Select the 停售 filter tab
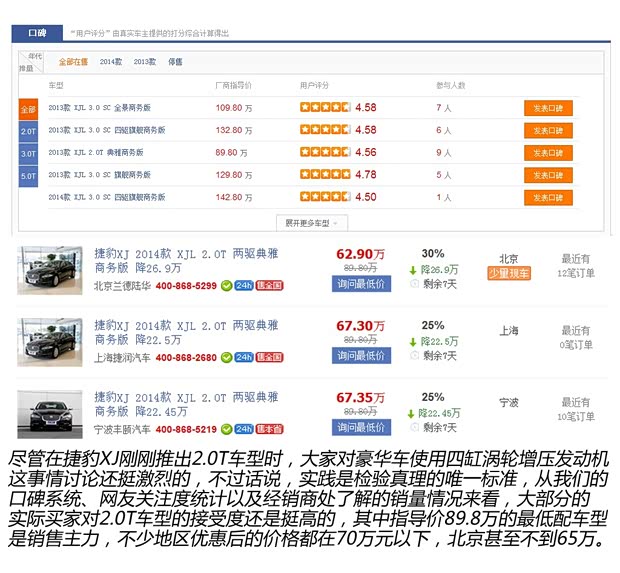620x573 pixels. pyautogui.click(x=175, y=62)
